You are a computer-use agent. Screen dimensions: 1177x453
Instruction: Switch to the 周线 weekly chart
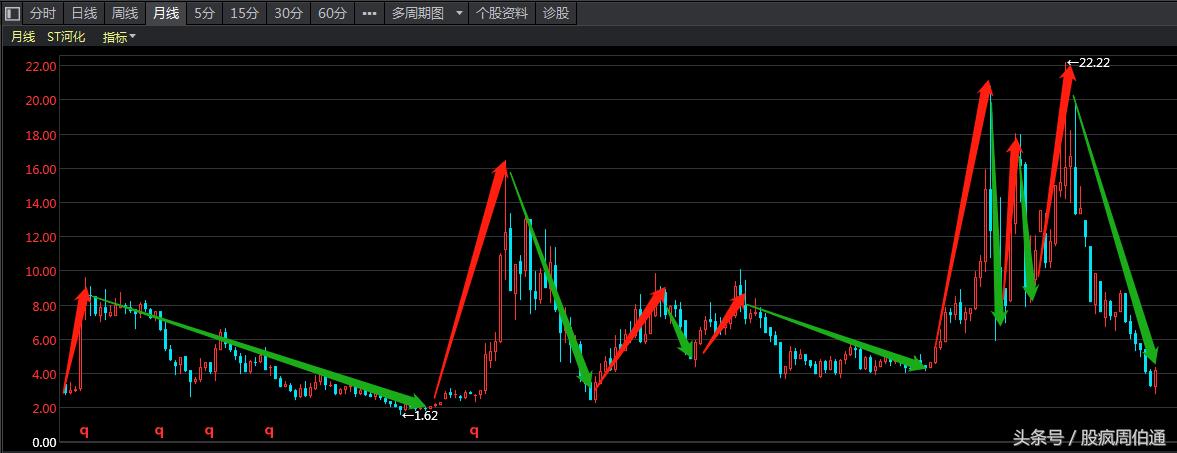coord(125,13)
